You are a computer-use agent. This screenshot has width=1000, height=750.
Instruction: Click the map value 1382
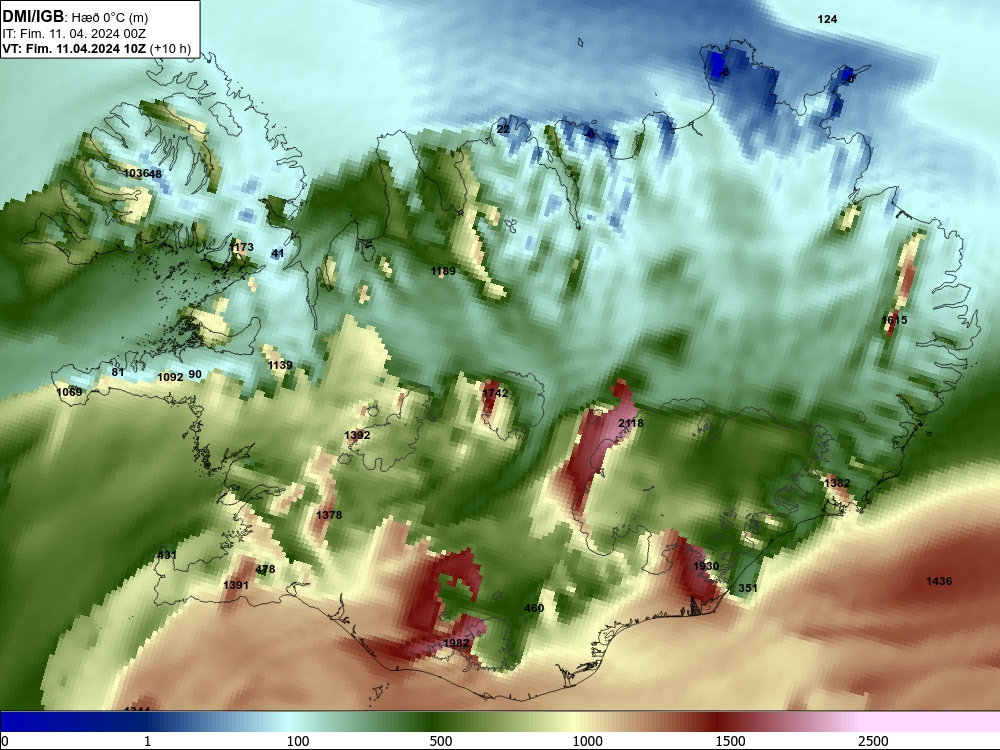tap(837, 483)
